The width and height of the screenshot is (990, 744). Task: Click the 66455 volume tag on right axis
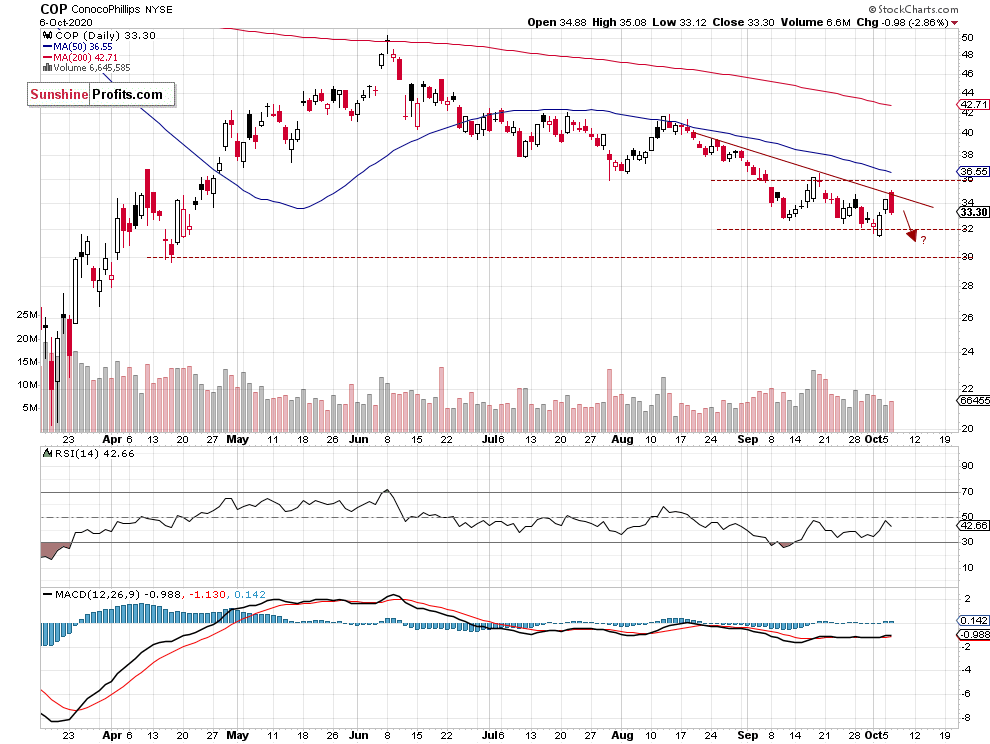[x=974, y=400]
